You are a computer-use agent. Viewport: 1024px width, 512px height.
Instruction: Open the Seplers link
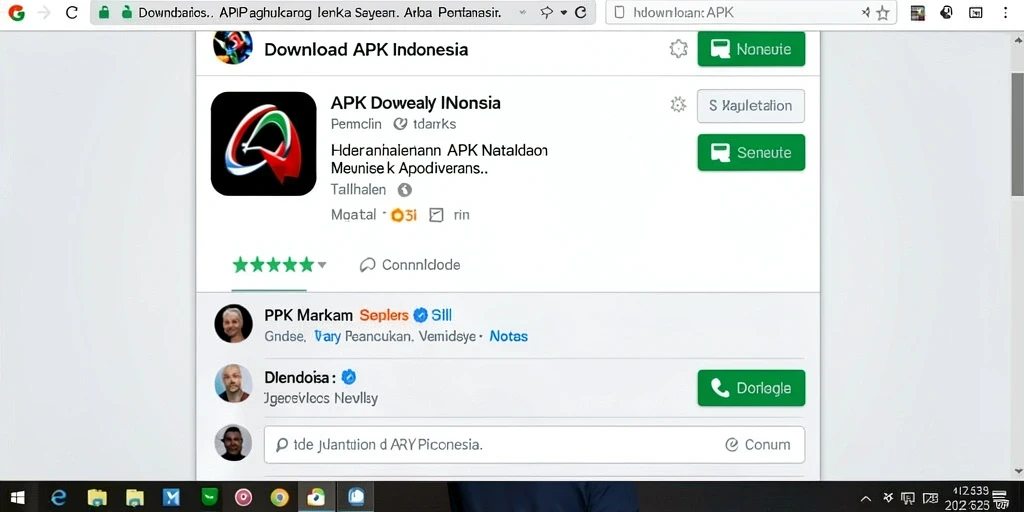pyautogui.click(x=384, y=315)
